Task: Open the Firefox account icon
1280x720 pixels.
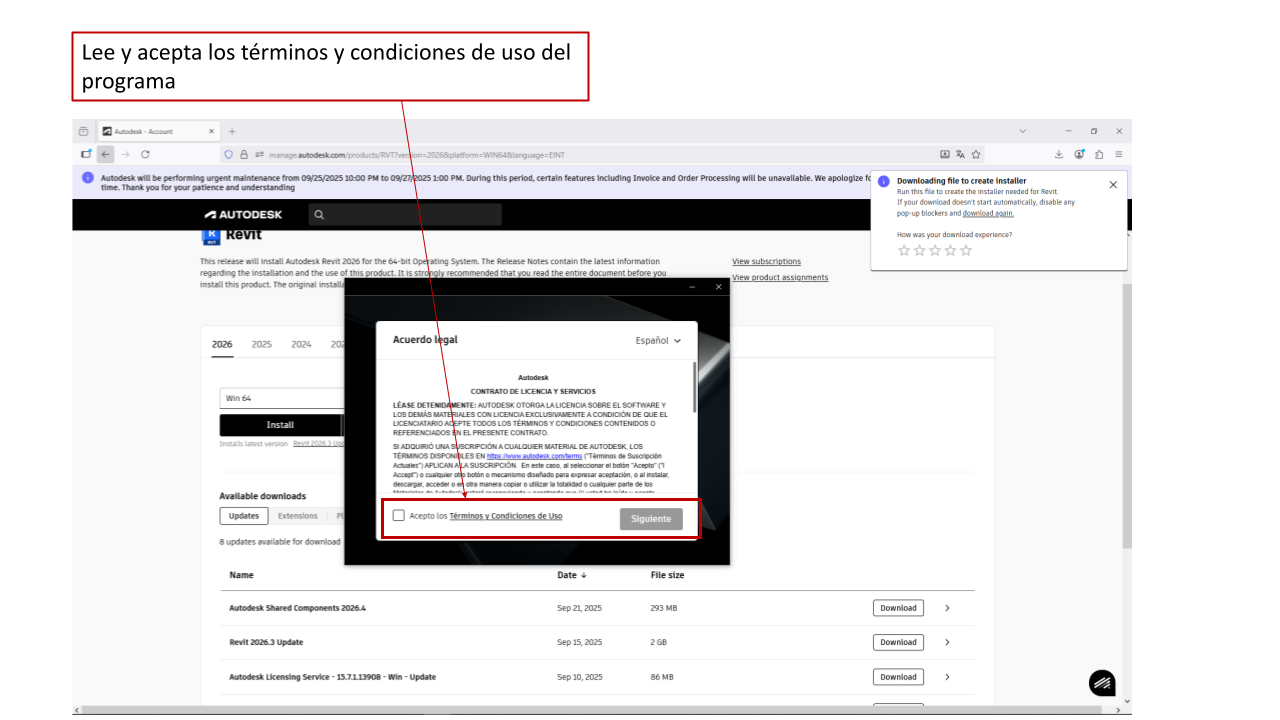Action: 1080,154
